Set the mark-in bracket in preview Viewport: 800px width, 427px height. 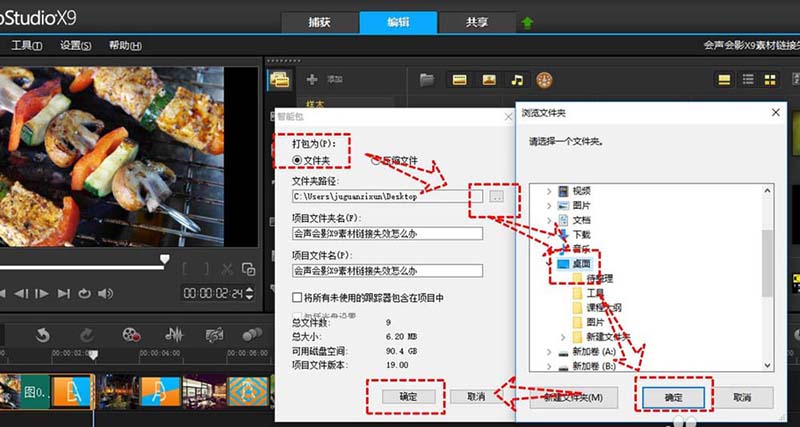click(186, 269)
